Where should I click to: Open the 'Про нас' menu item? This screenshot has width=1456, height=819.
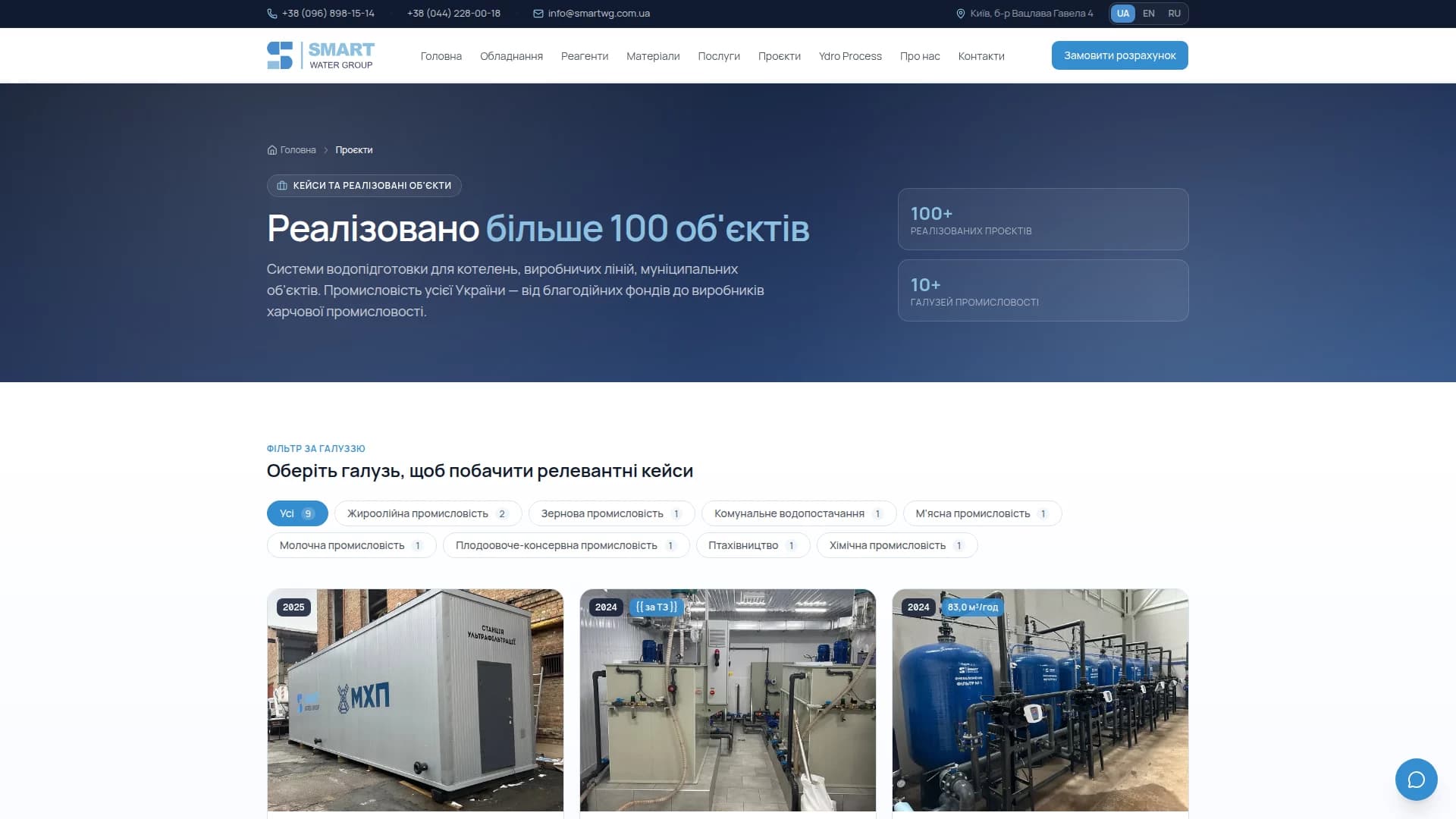920,56
